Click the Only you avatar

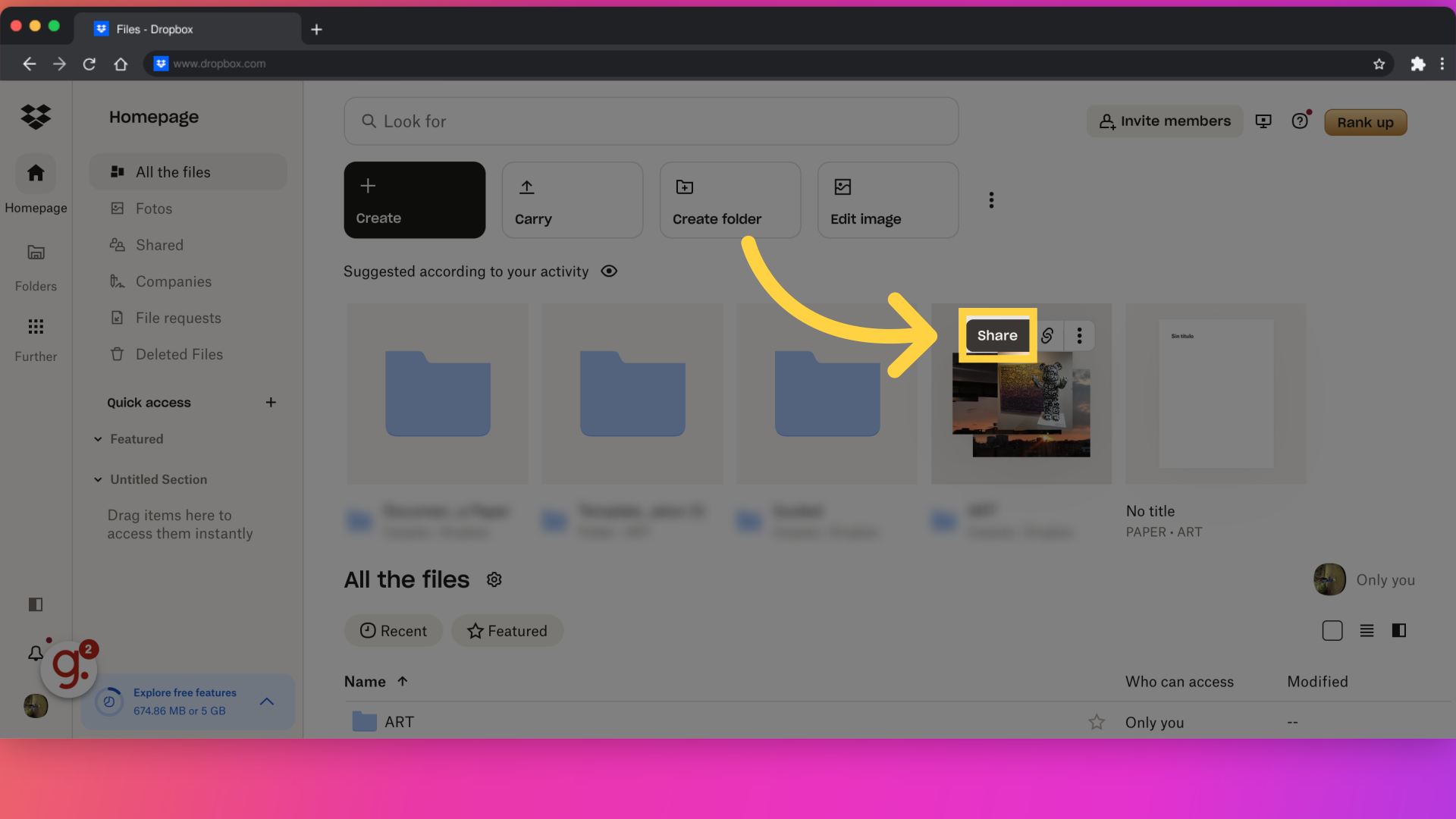click(x=1329, y=580)
